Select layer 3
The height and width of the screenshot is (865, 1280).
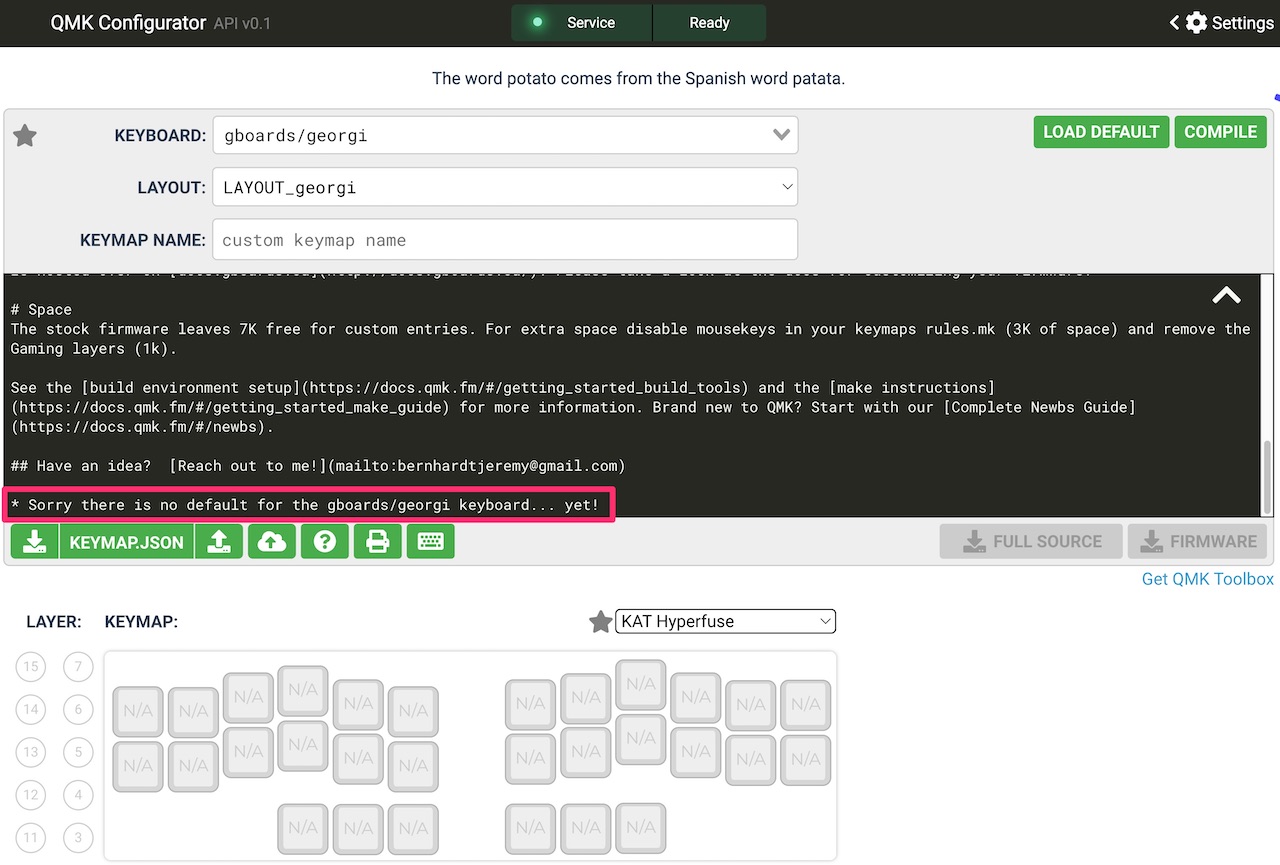pyautogui.click(x=78, y=838)
